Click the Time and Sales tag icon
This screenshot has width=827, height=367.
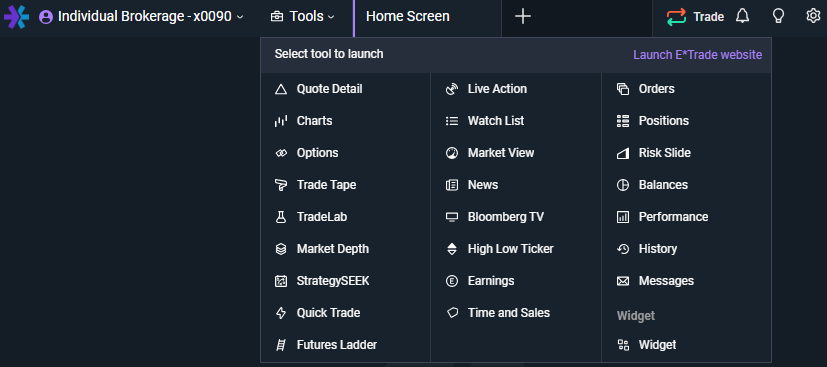[x=452, y=313]
